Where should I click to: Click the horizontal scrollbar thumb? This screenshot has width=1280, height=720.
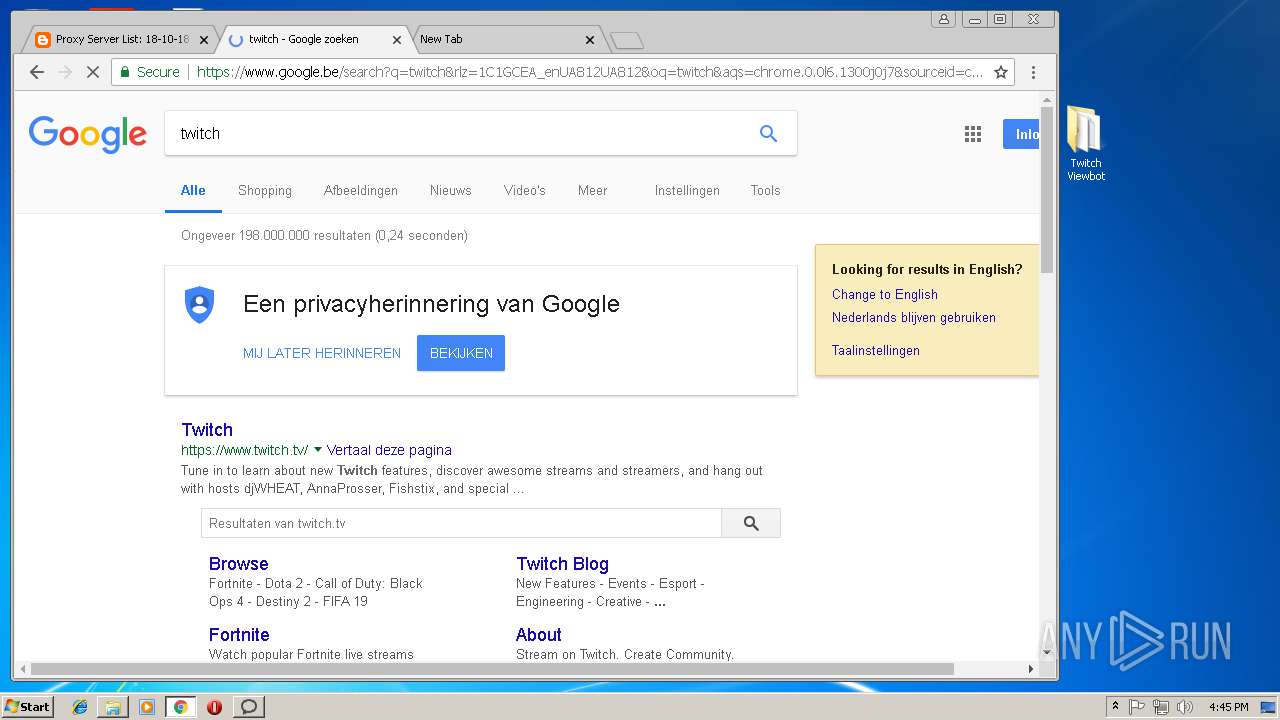pos(492,669)
